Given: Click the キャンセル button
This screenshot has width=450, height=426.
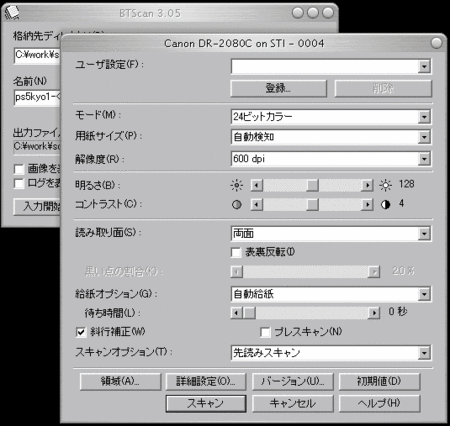Looking at the screenshot, I should [x=292, y=403].
